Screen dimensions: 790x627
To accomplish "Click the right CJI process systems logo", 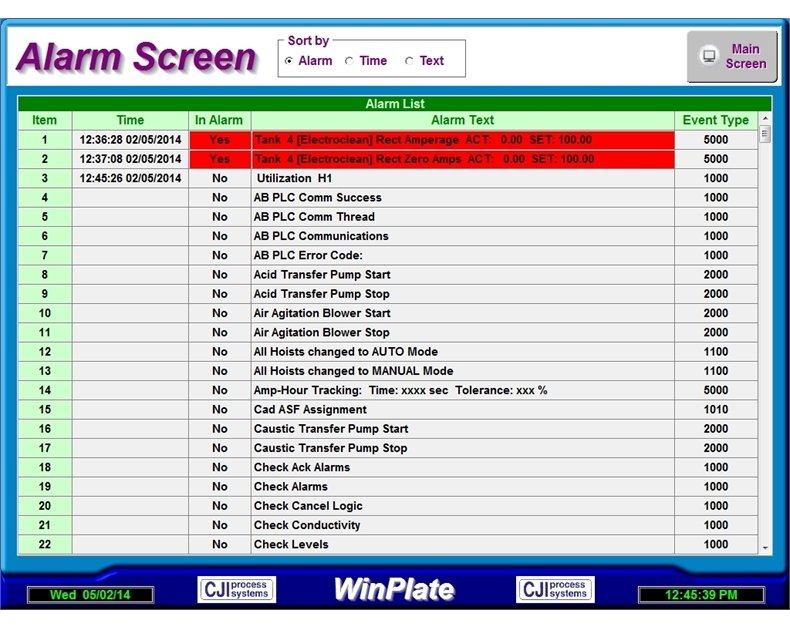I will (x=555, y=590).
